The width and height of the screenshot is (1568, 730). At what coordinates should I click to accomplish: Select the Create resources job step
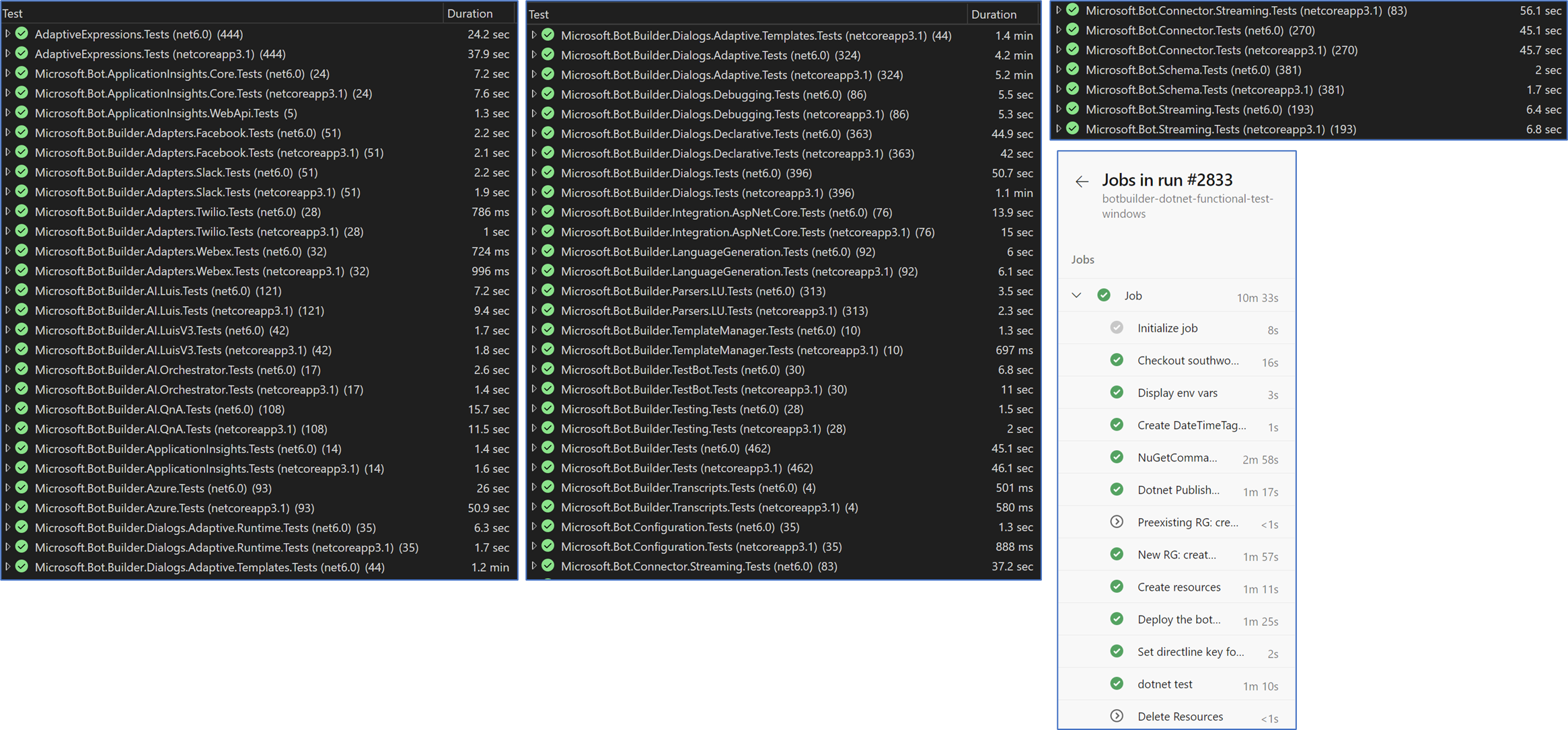click(1179, 587)
